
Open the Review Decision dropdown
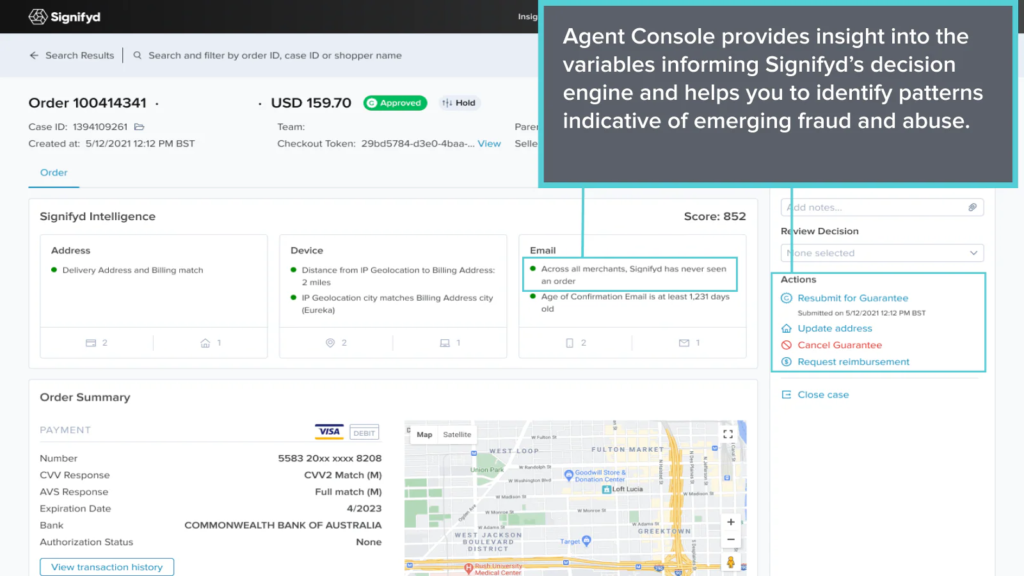pyautogui.click(x=881, y=253)
